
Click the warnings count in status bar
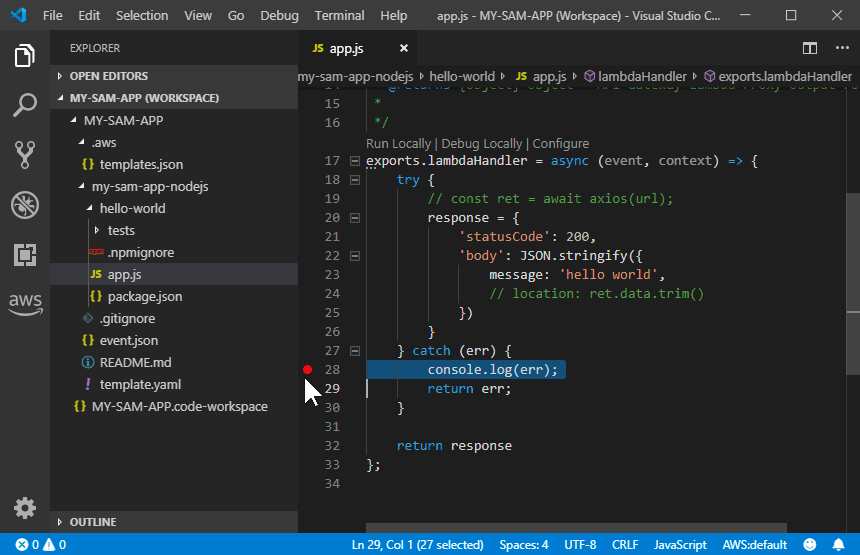[54, 545]
